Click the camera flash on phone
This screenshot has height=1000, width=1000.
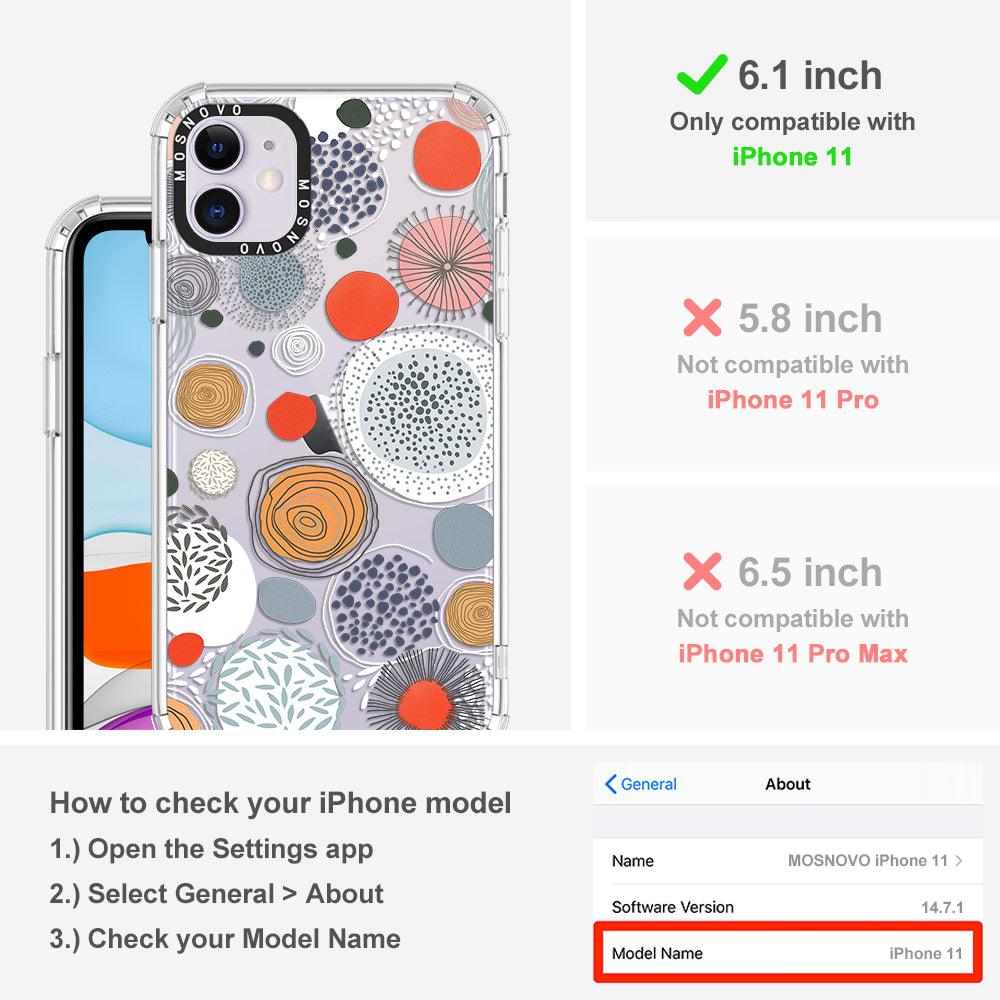(270, 179)
